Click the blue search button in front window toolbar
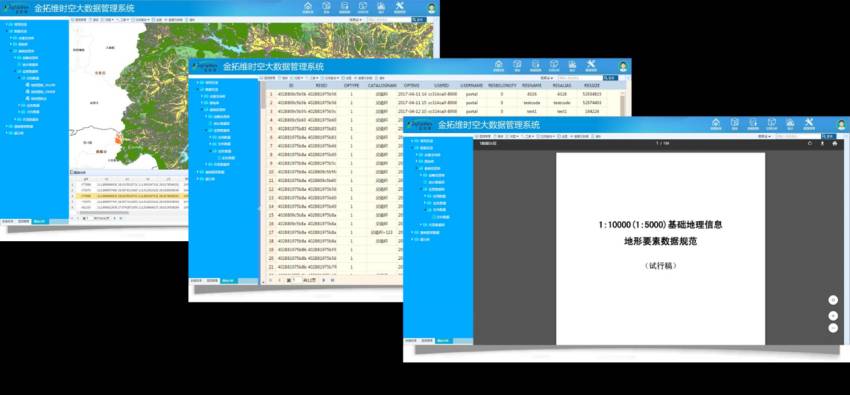 click(x=828, y=137)
